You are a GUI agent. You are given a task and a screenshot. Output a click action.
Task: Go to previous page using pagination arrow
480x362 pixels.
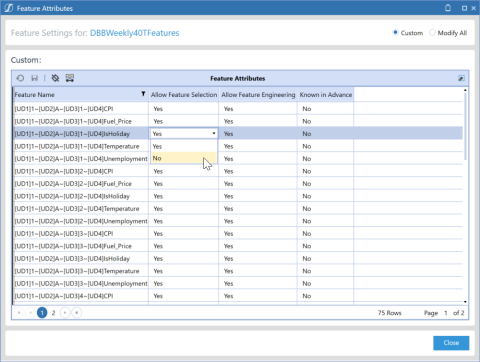[30, 313]
